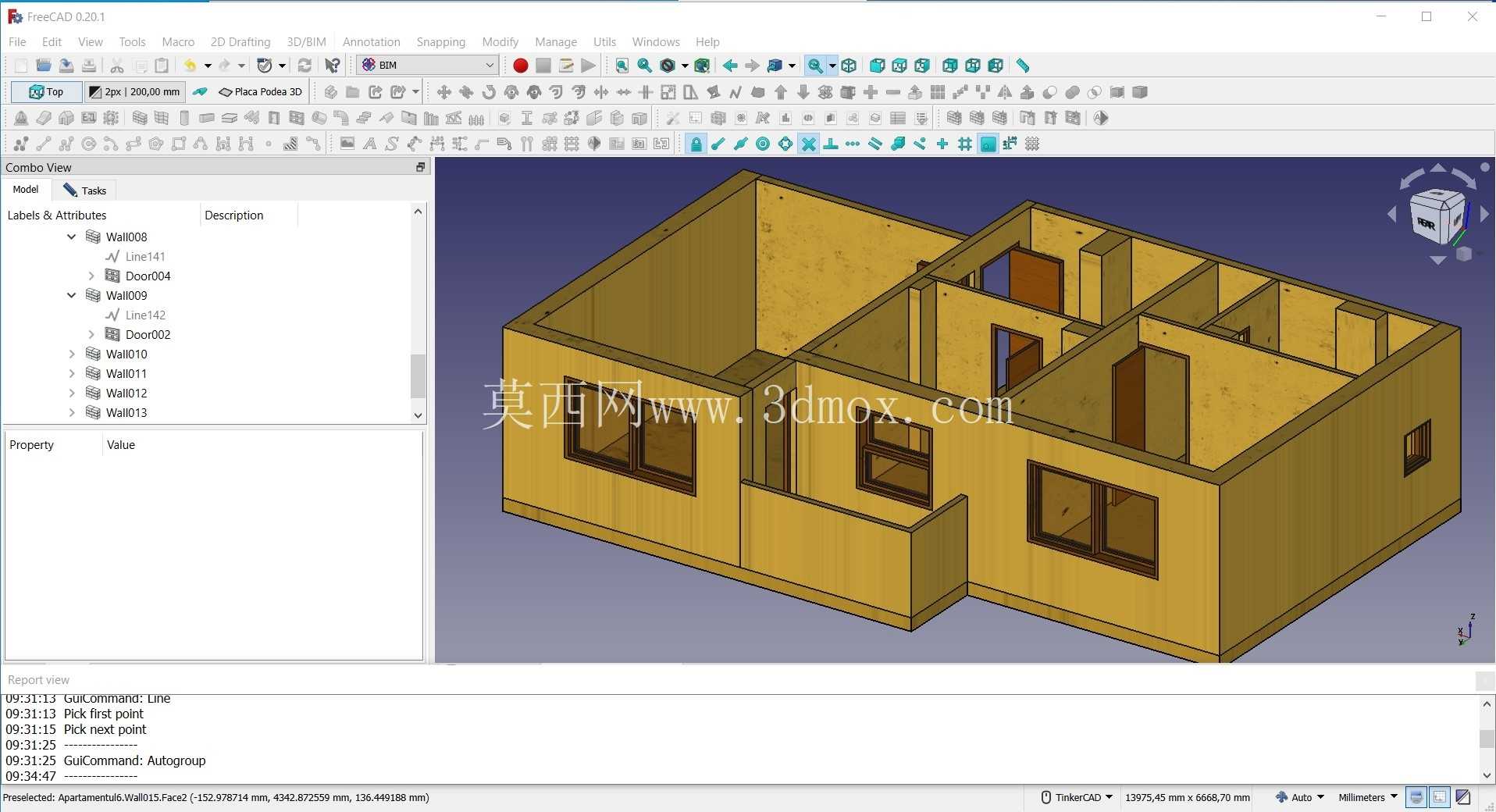Click the Print toolbar icon
Viewport: 1496px width, 812px height.
[89, 66]
